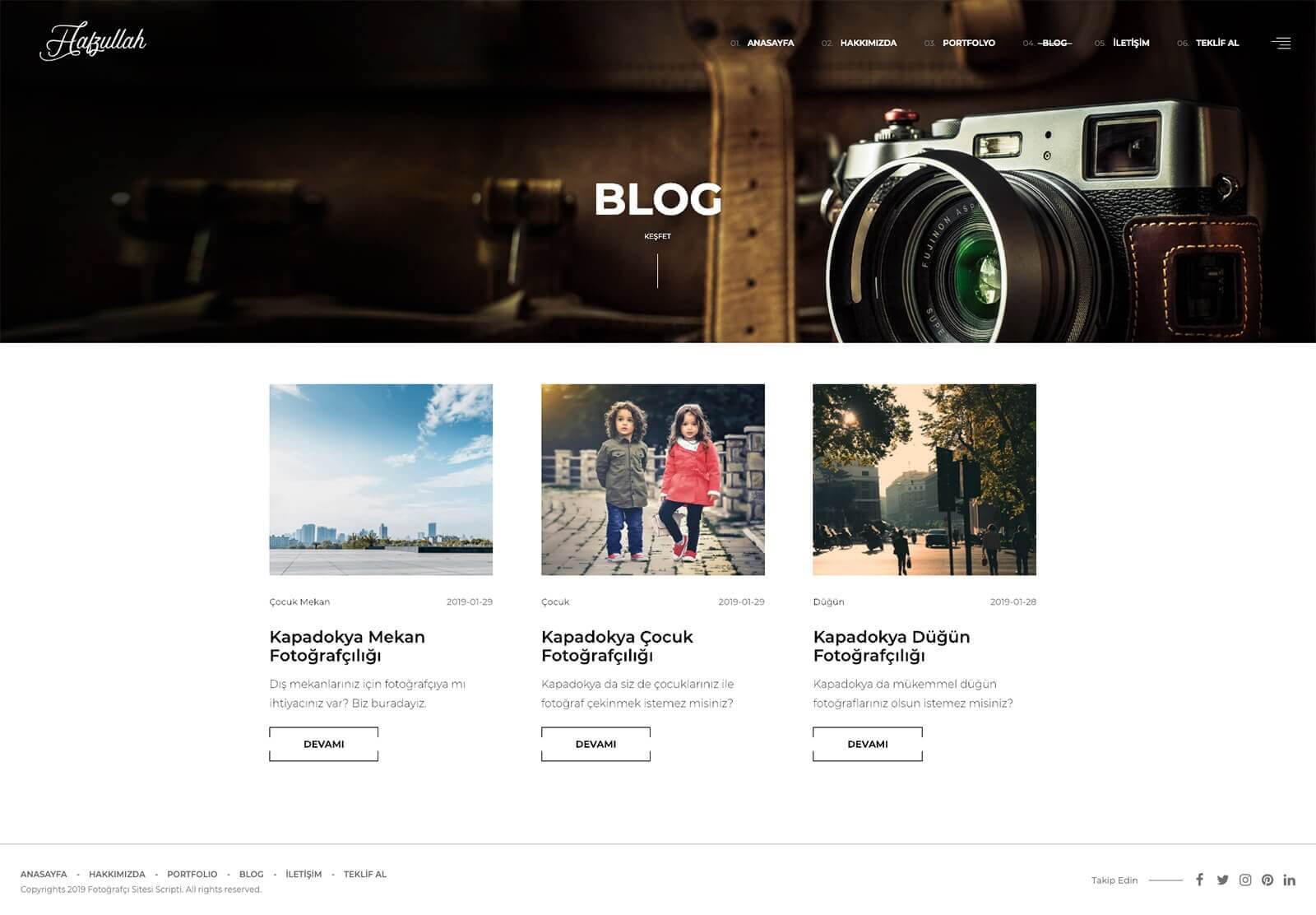Open TEKLİF AL in top navigation
The width and height of the screenshot is (1316, 915).
(1216, 43)
